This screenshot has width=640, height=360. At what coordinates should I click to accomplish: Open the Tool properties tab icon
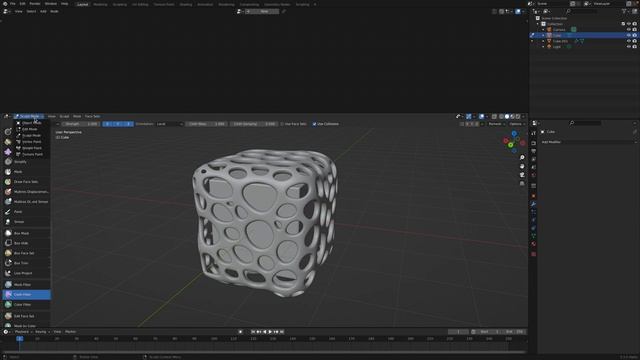[533, 133]
